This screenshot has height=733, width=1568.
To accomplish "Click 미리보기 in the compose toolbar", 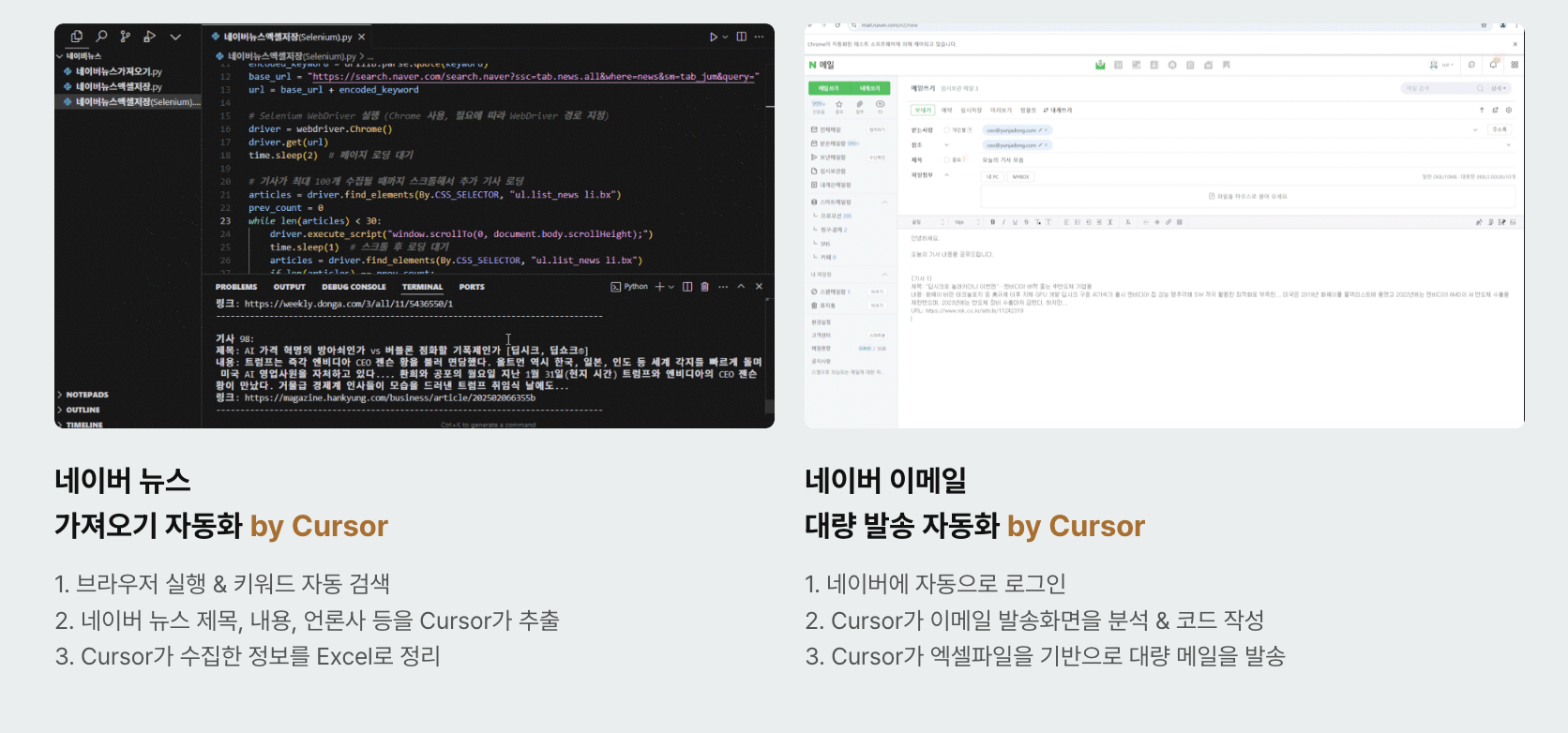I will 1001,110.
